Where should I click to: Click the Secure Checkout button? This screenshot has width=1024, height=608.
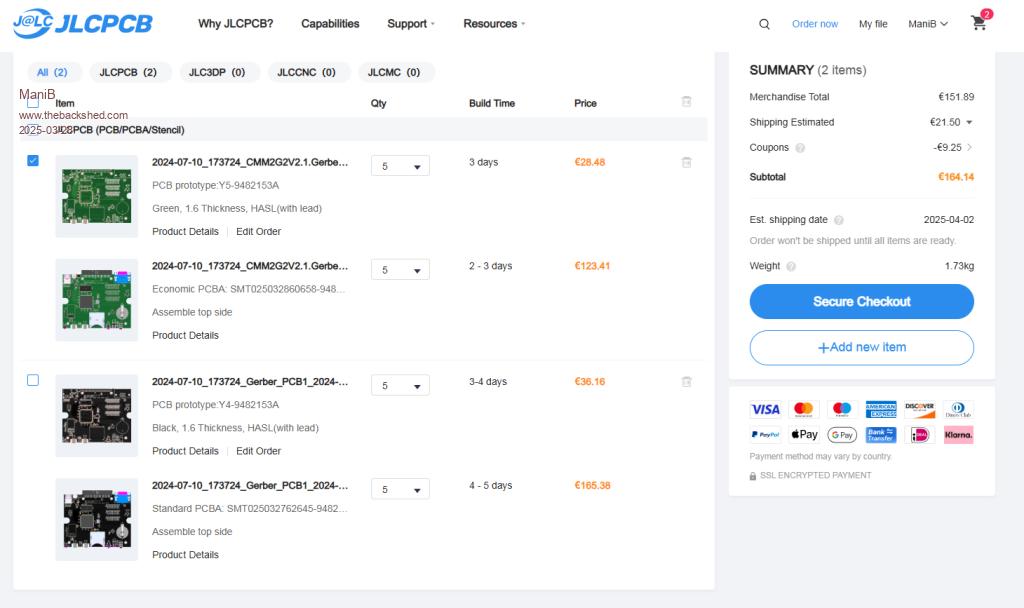pos(861,301)
